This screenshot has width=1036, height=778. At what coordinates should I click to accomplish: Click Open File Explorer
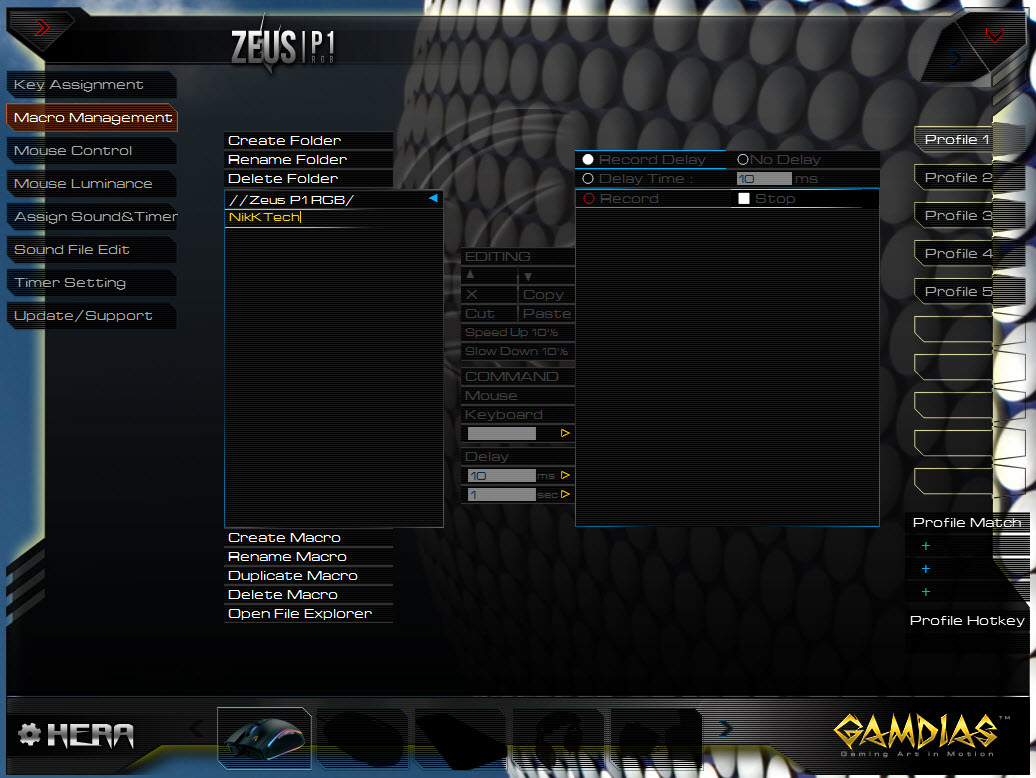(309, 614)
